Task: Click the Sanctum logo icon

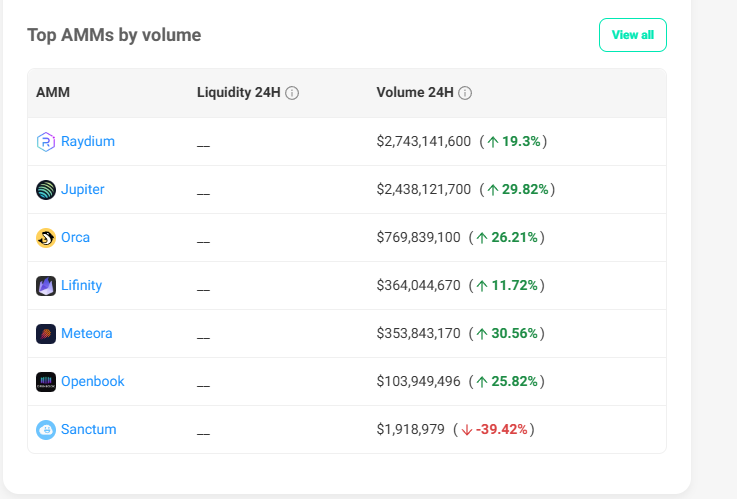Action: [x=46, y=429]
